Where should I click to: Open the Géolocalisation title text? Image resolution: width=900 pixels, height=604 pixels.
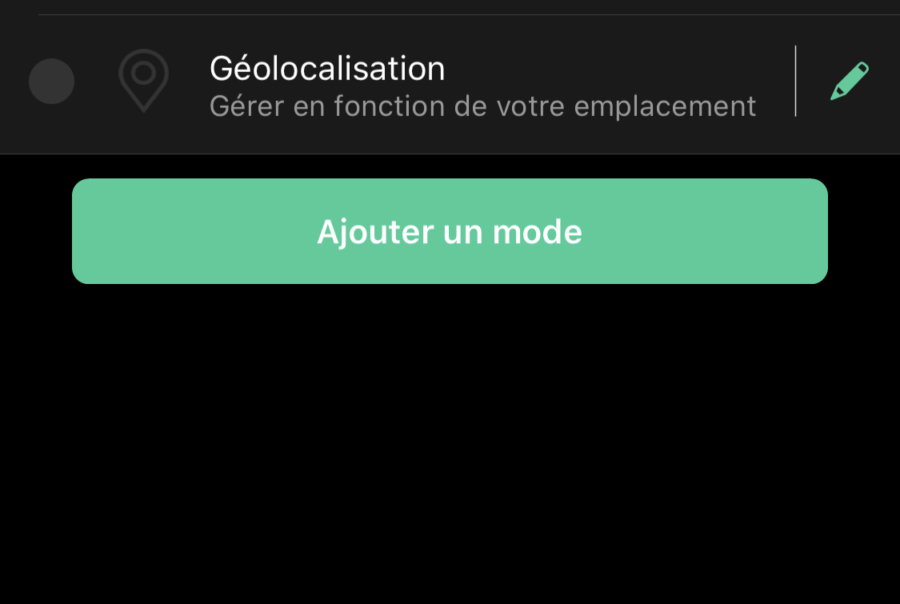[327, 68]
